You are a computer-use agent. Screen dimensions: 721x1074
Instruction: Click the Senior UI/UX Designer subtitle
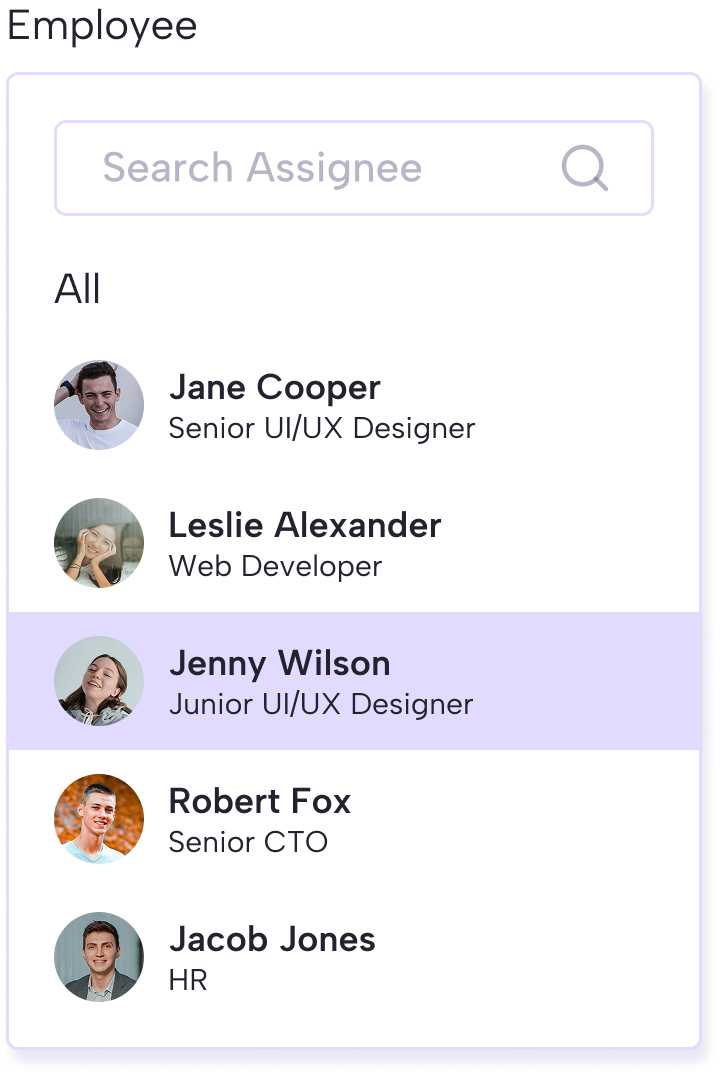tap(321, 429)
